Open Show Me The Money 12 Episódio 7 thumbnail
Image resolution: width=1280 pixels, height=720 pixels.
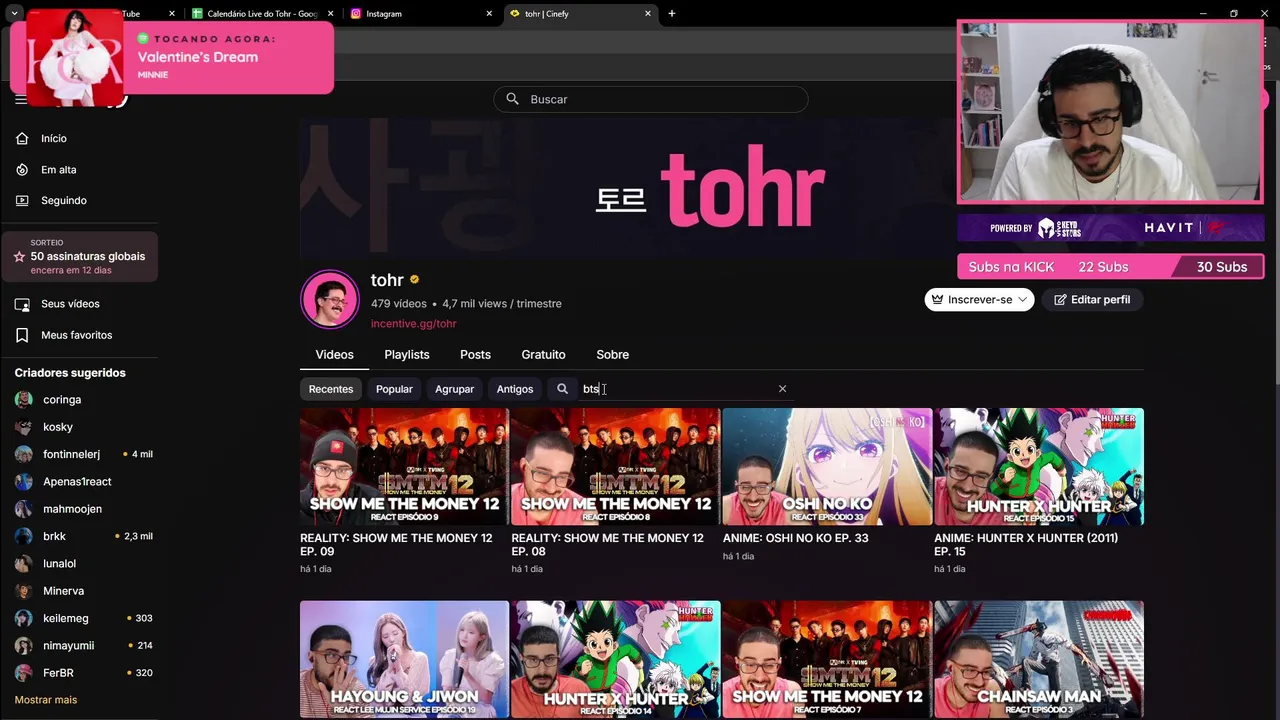tap(827, 660)
